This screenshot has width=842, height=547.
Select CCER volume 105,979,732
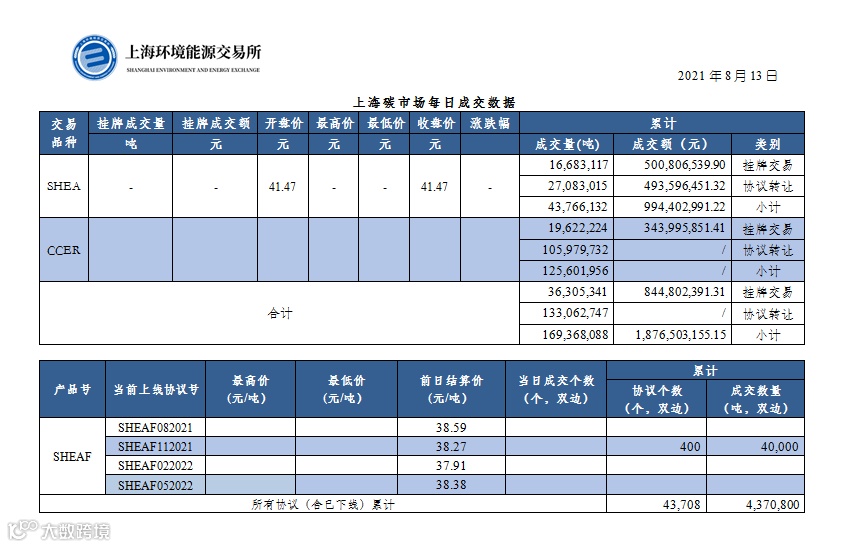pyautogui.click(x=575, y=250)
